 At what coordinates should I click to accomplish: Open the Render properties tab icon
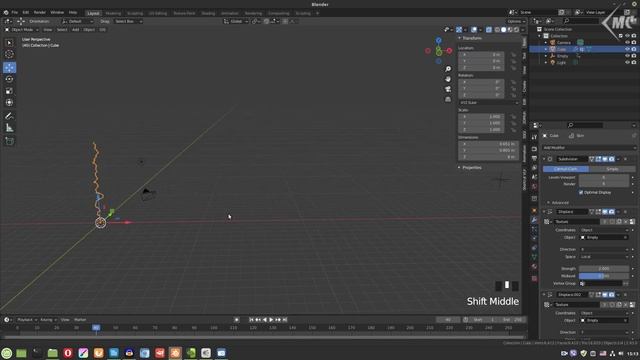534,149
